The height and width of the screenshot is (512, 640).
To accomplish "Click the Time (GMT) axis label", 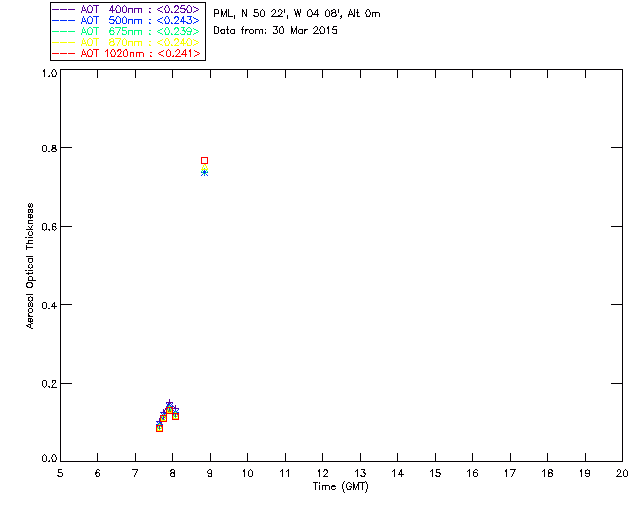I will point(340,486).
